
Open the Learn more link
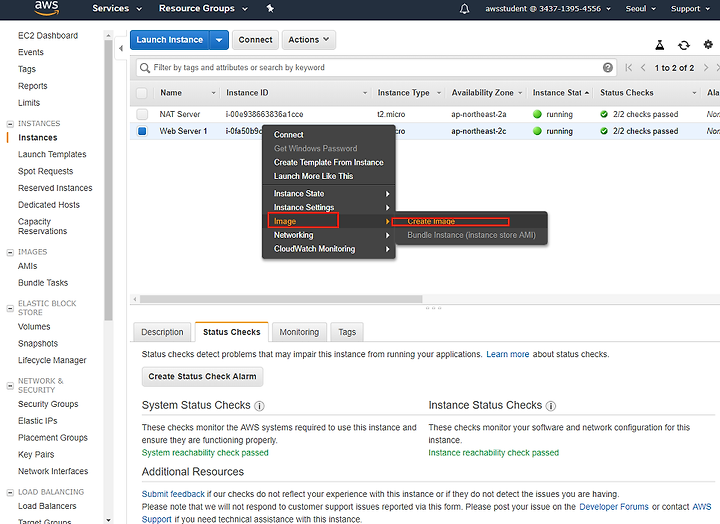coord(507,355)
